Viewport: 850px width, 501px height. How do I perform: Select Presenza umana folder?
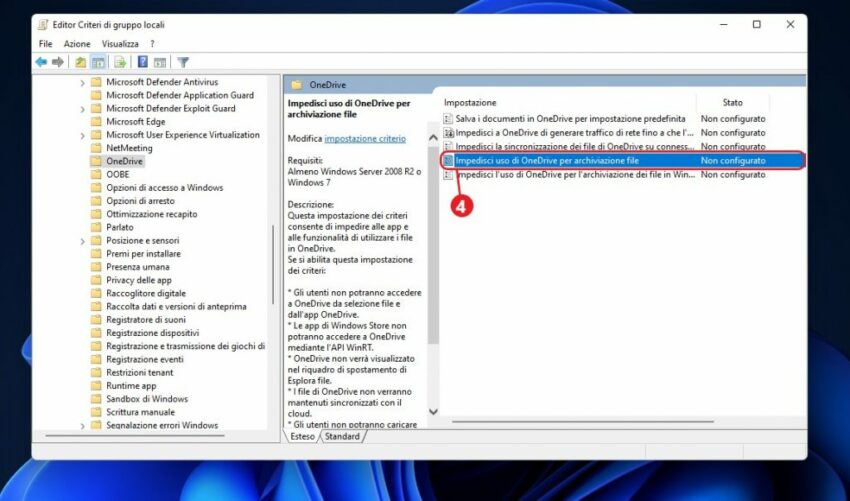pyautogui.click(x=138, y=267)
